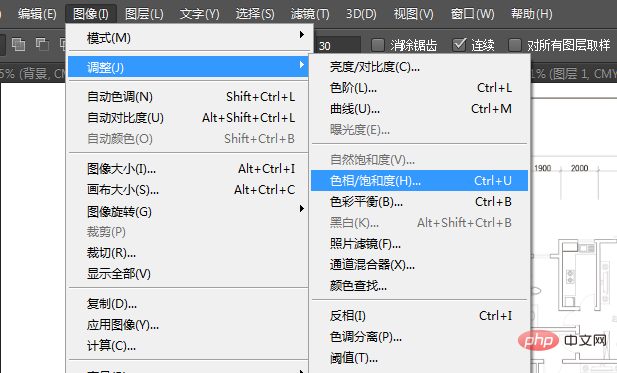Open 色相/饱和度(H)... adjustment
Viewport: 617px width, 373px height.
(419, 181)
